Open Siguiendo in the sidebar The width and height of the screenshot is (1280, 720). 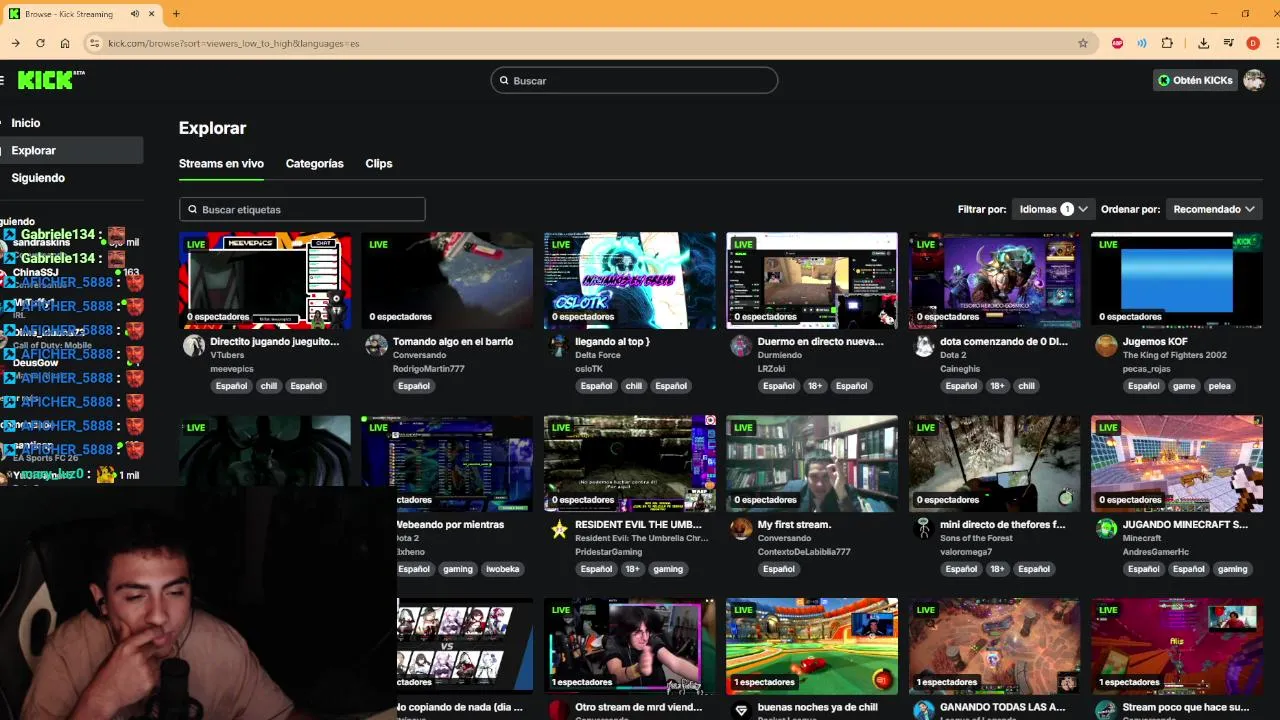[38, 178]
